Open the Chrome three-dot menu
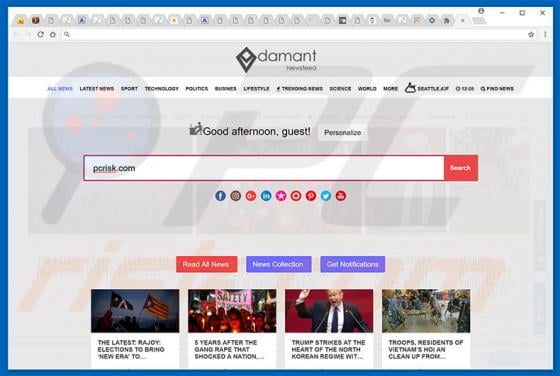 click(x=545, y=35)
